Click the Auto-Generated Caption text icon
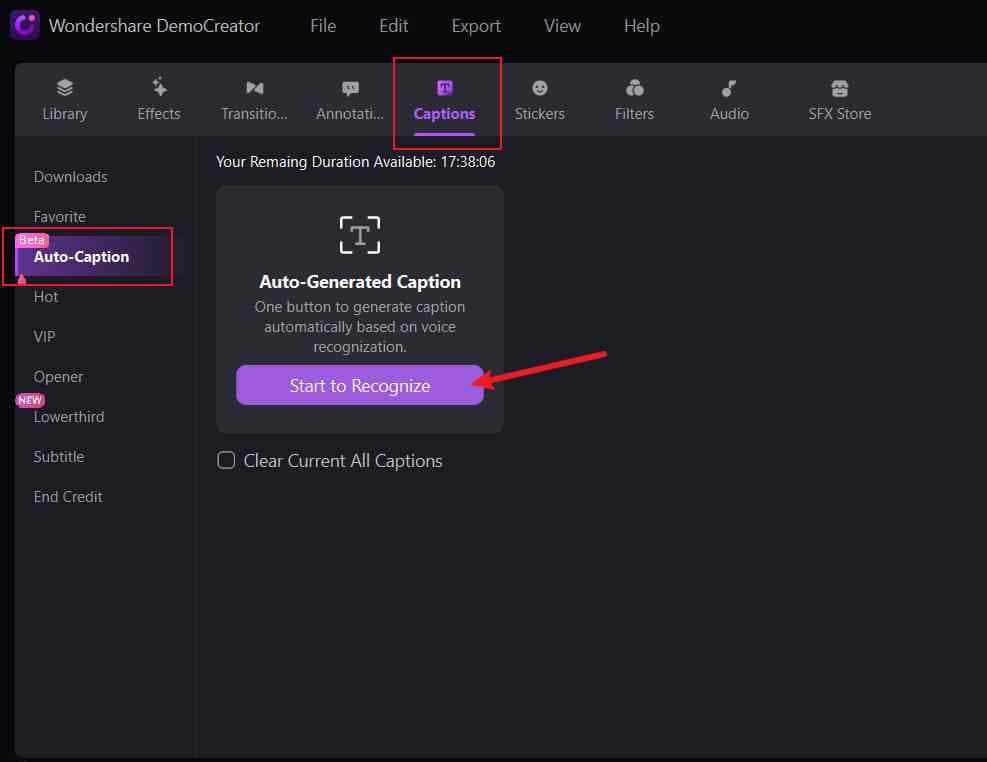 pos(360,234)
